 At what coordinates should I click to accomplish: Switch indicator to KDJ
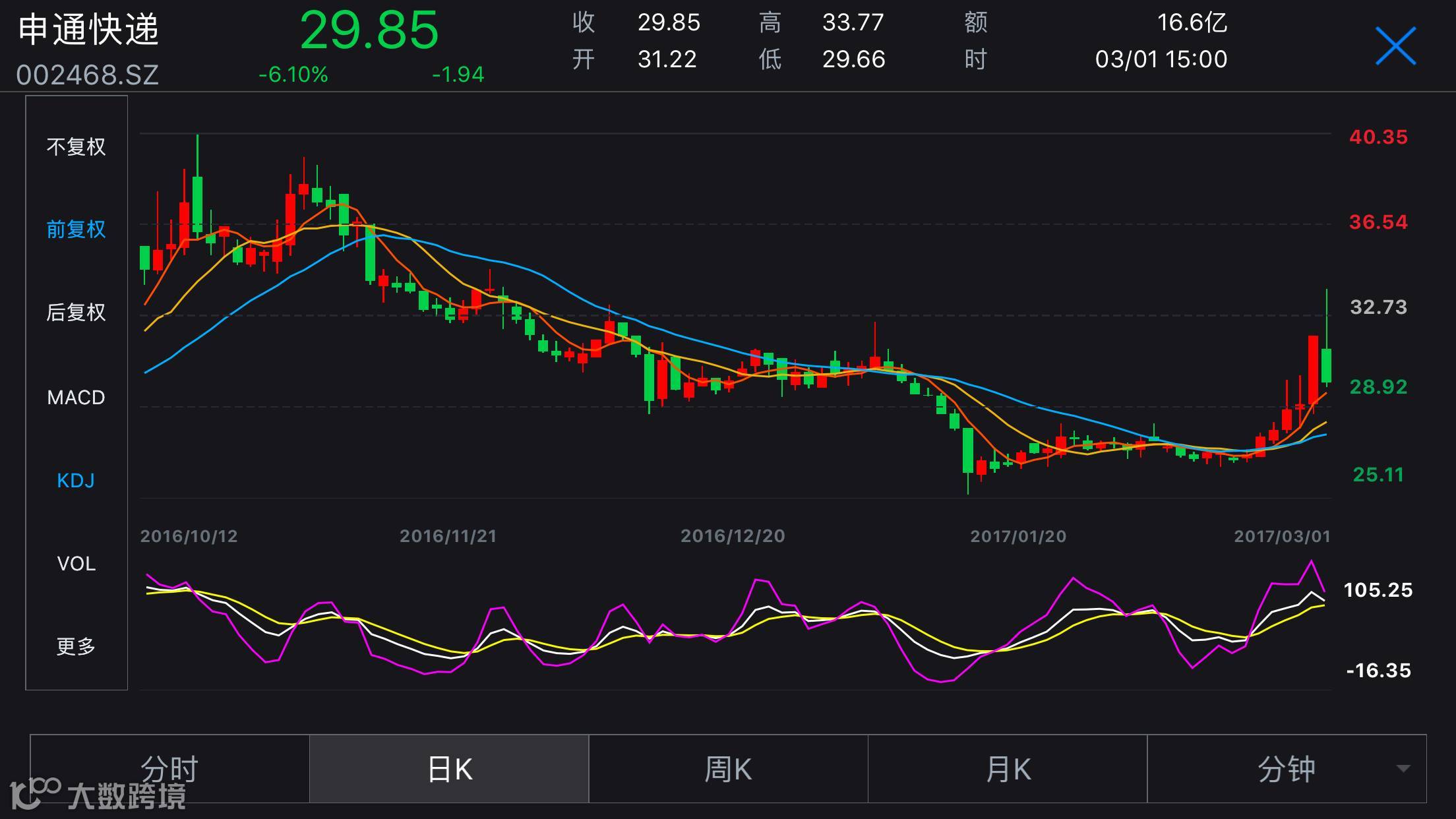pos(76,481)
